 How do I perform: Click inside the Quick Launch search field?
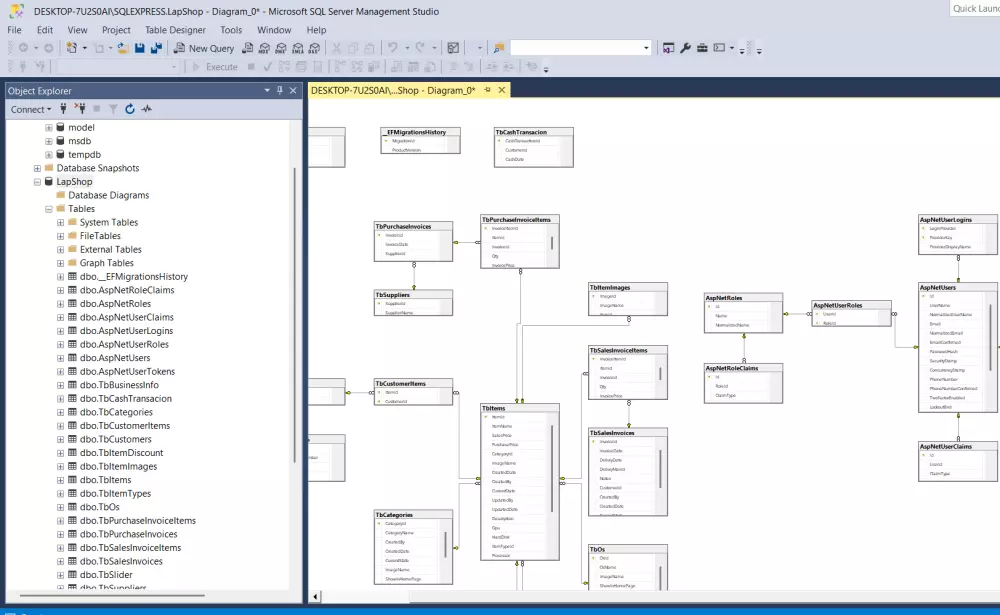(x=975, y=9)
